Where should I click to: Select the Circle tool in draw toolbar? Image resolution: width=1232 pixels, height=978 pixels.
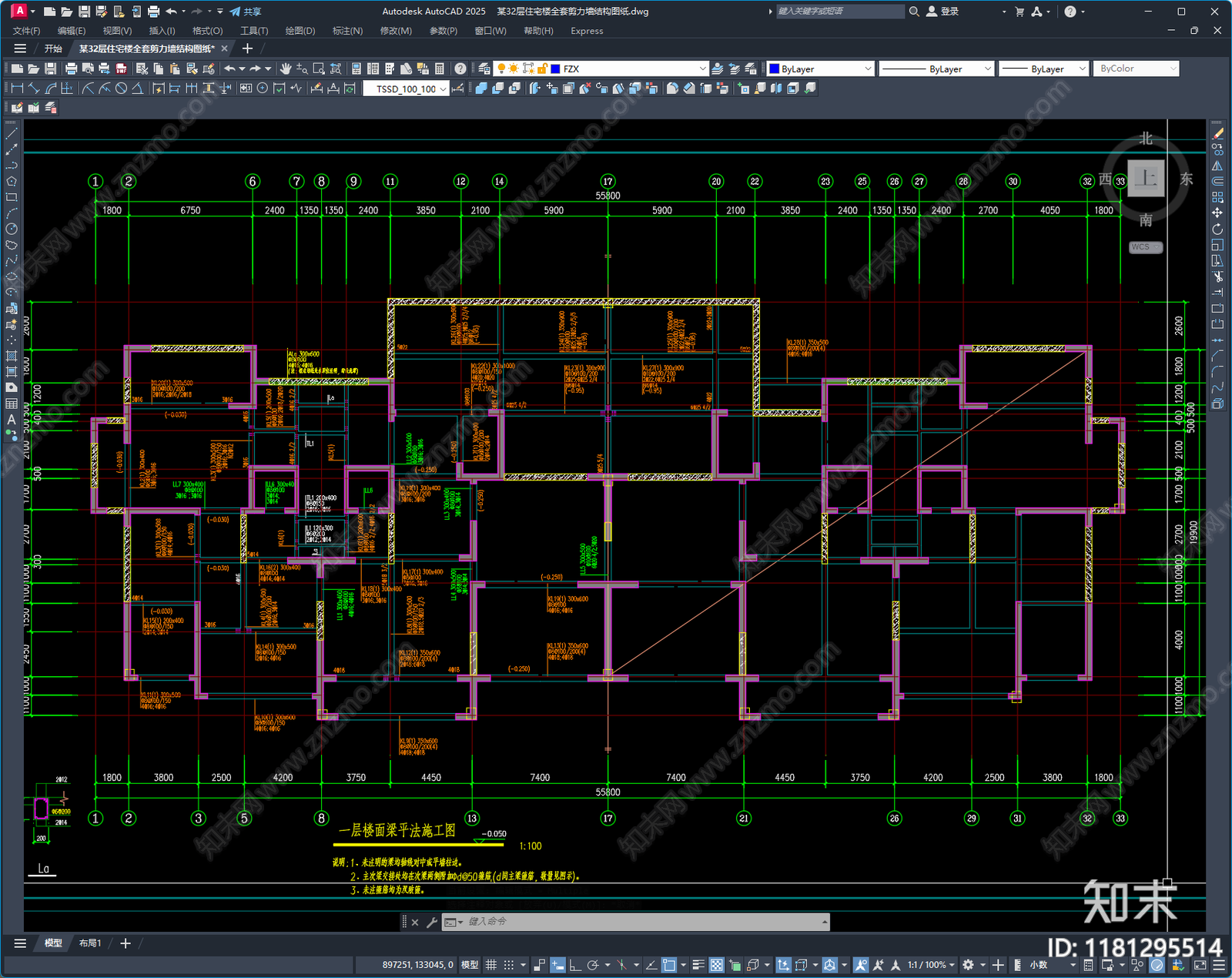(x=12, y=229)
